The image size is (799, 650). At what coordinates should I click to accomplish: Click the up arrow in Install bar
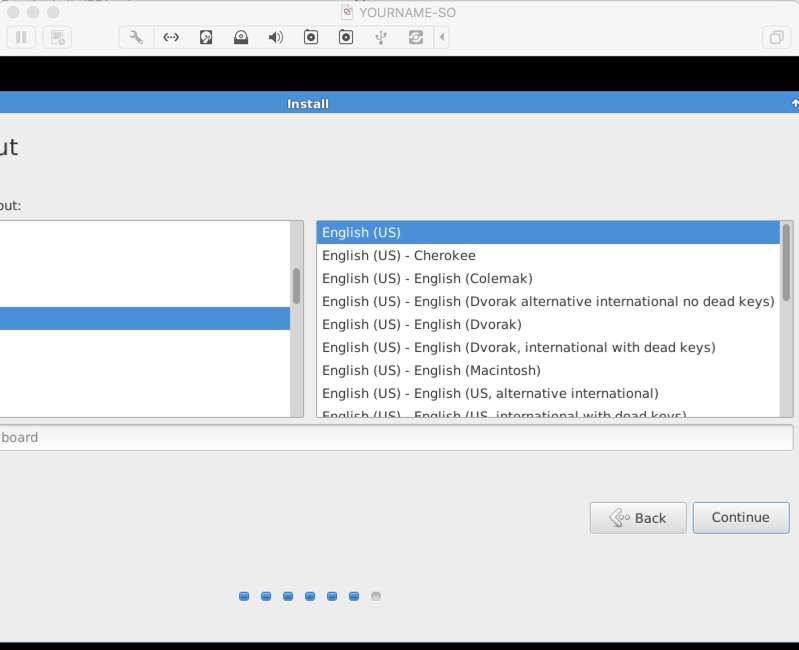794,103
